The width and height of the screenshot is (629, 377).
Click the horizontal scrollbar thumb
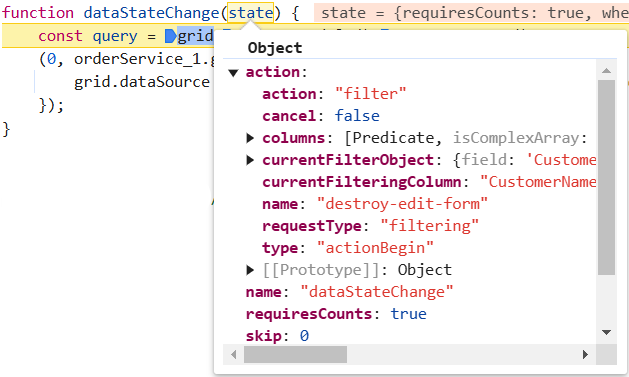[295, 355]
